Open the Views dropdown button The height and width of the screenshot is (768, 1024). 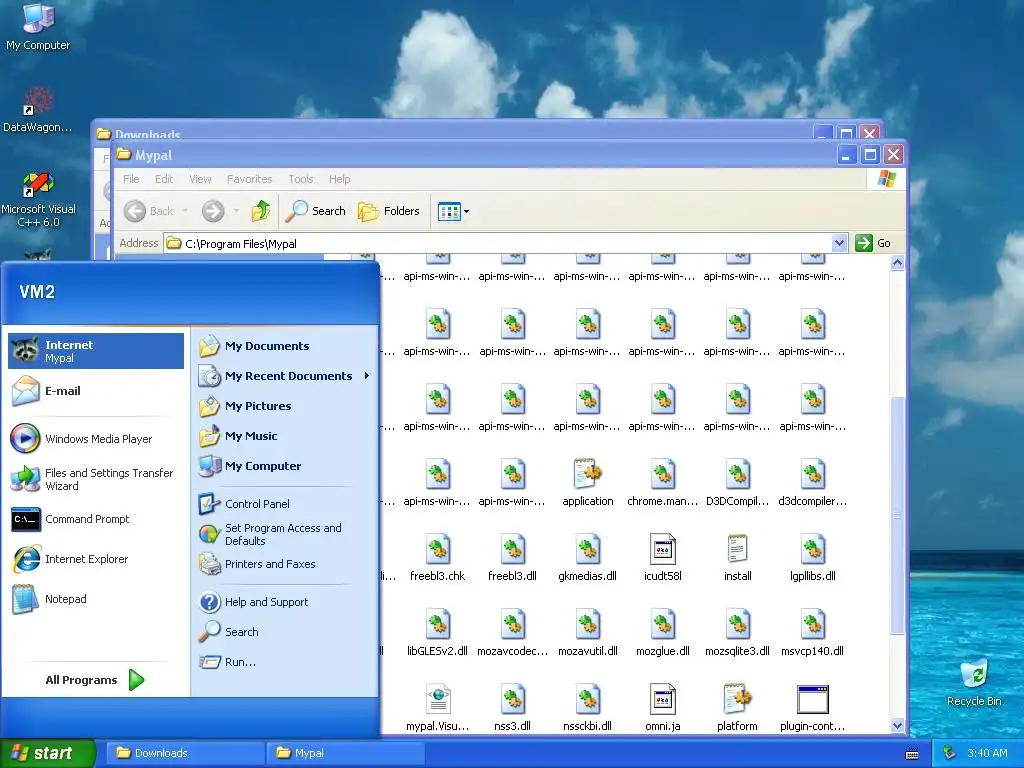[x=454, y=211]
